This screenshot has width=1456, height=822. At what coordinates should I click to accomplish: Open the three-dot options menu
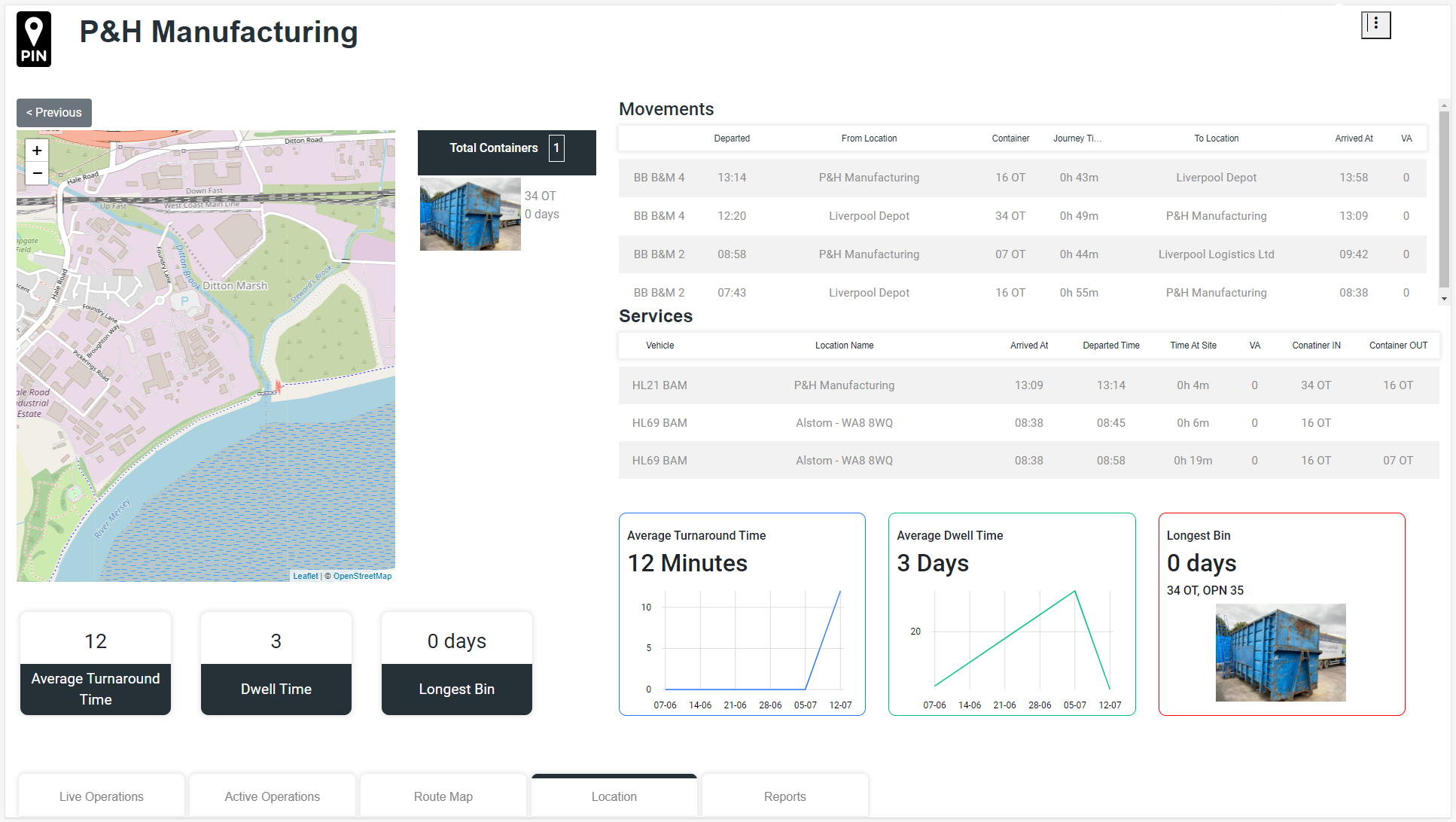click(1375, 25)
